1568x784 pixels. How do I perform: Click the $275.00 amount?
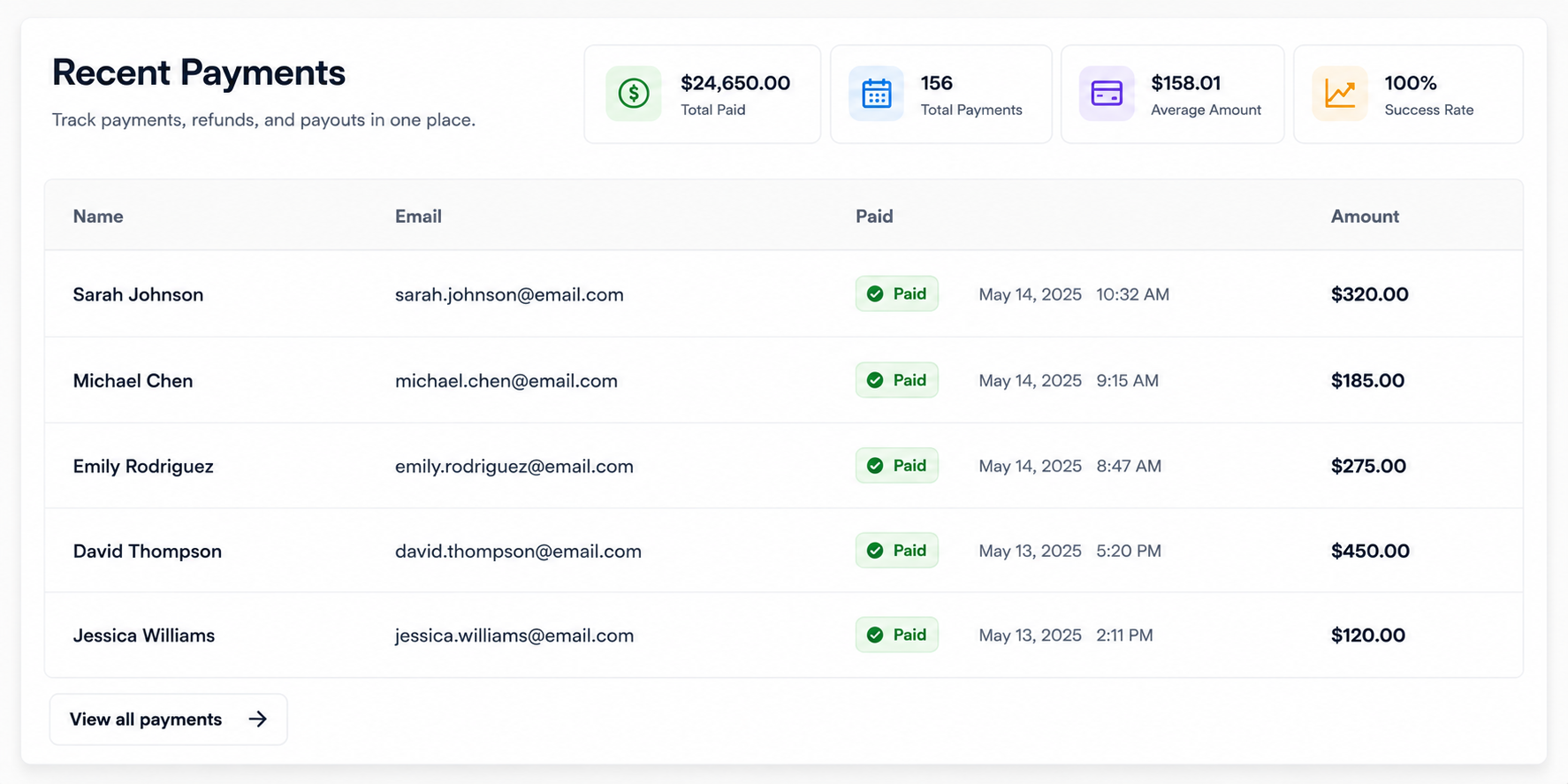click(x=1368, y=467)
